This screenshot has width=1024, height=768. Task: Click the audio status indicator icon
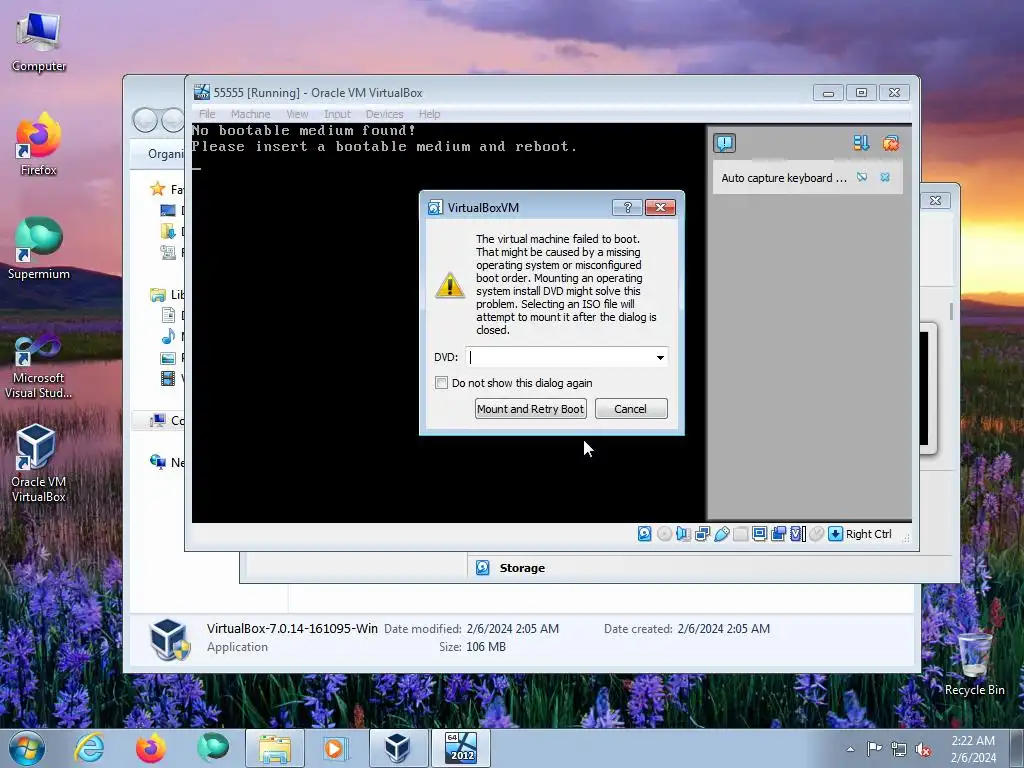(683, 534)
